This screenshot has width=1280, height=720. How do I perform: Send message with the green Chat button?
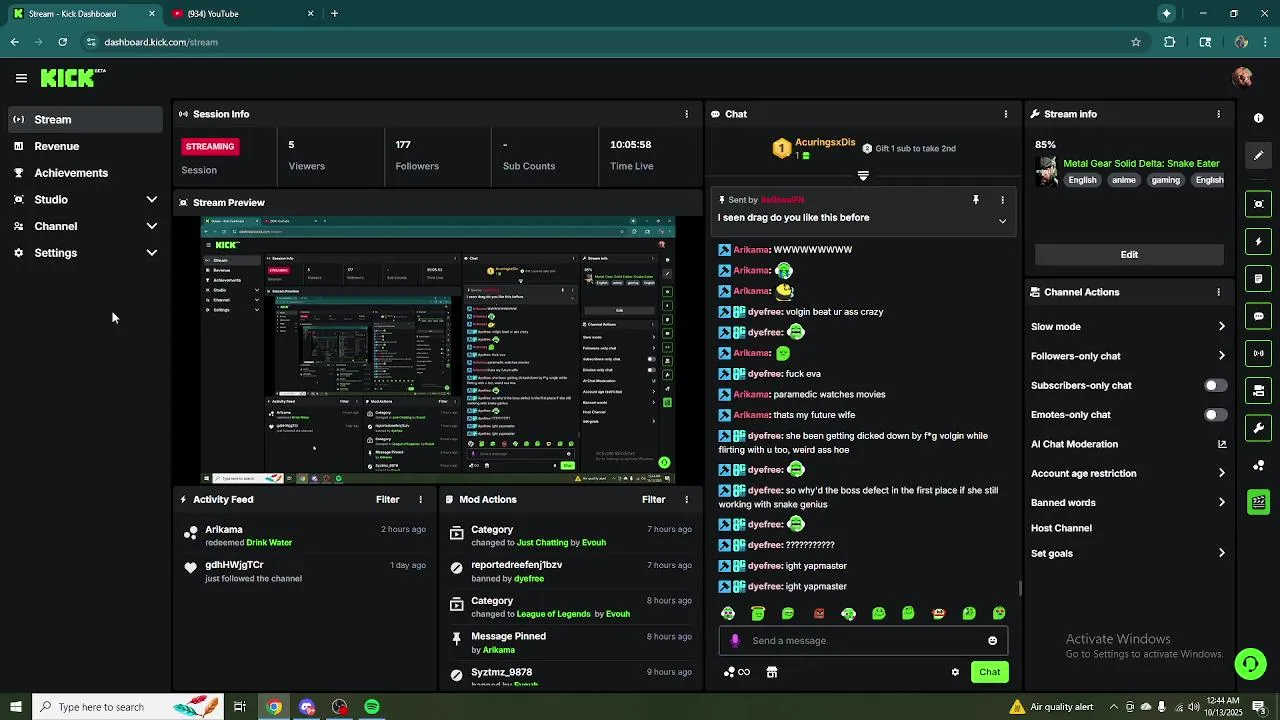click(989, 672)
